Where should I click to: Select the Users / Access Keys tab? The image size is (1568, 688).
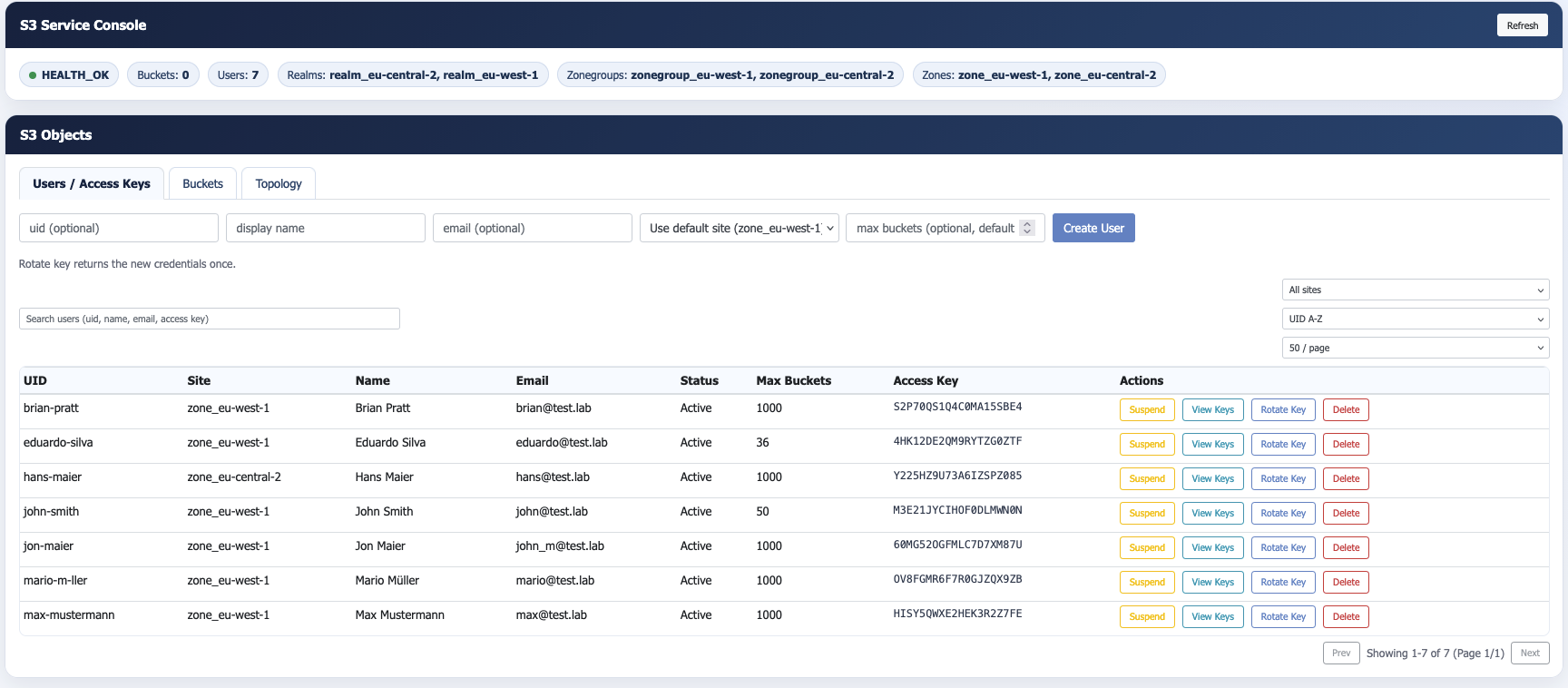(x=92, y=183)
